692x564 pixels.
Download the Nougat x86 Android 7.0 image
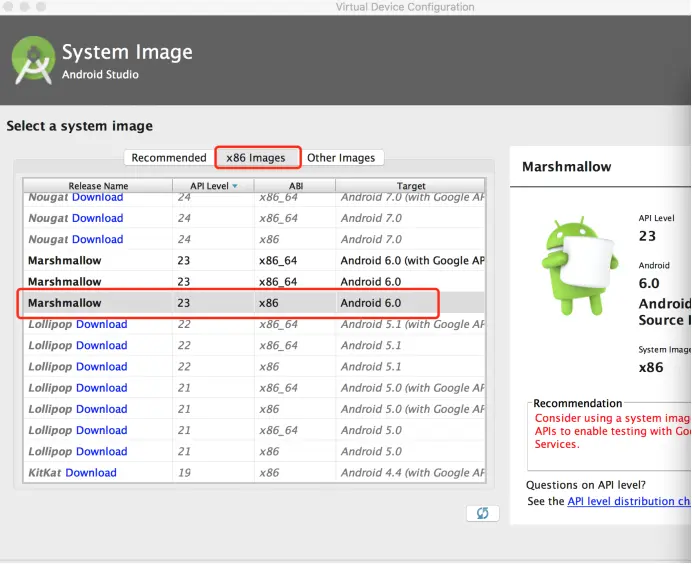(x=98, y=239)
